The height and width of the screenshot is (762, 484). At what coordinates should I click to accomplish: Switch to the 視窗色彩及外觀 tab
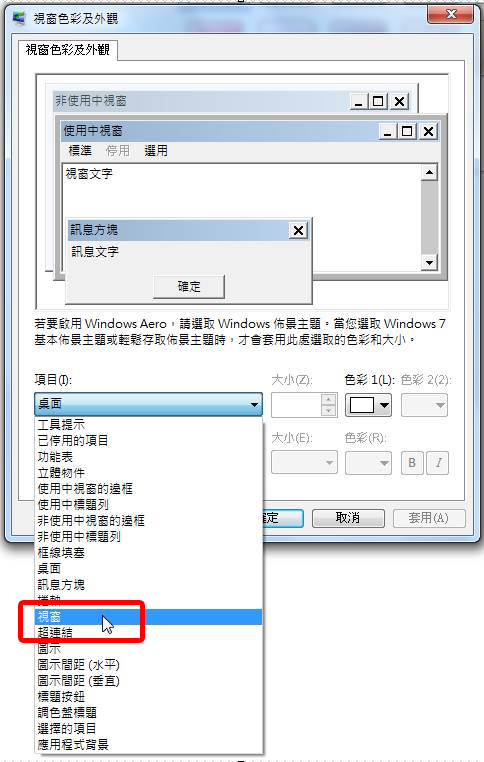tap(68, 50)
